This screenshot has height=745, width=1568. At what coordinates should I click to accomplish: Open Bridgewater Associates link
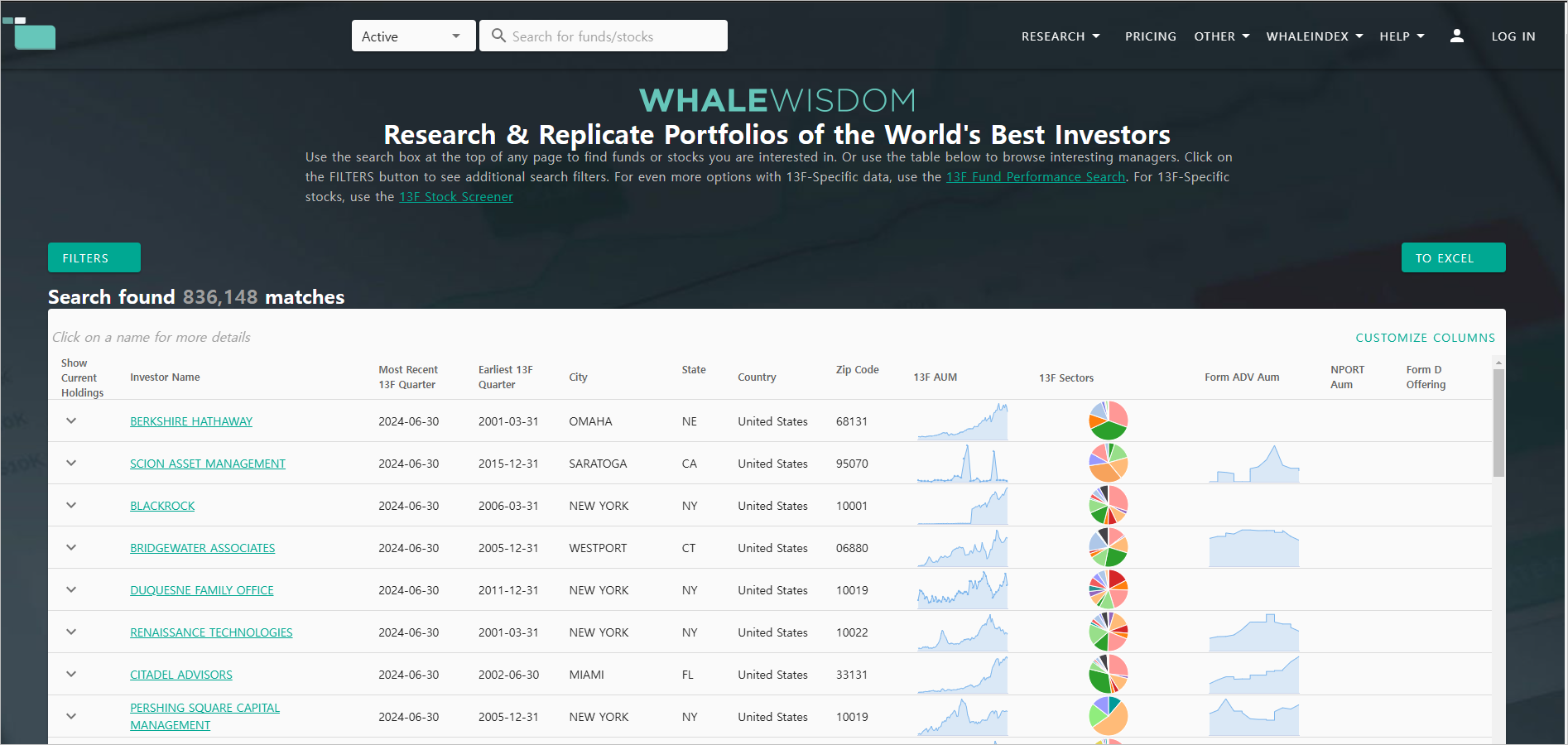coord(202,548)
